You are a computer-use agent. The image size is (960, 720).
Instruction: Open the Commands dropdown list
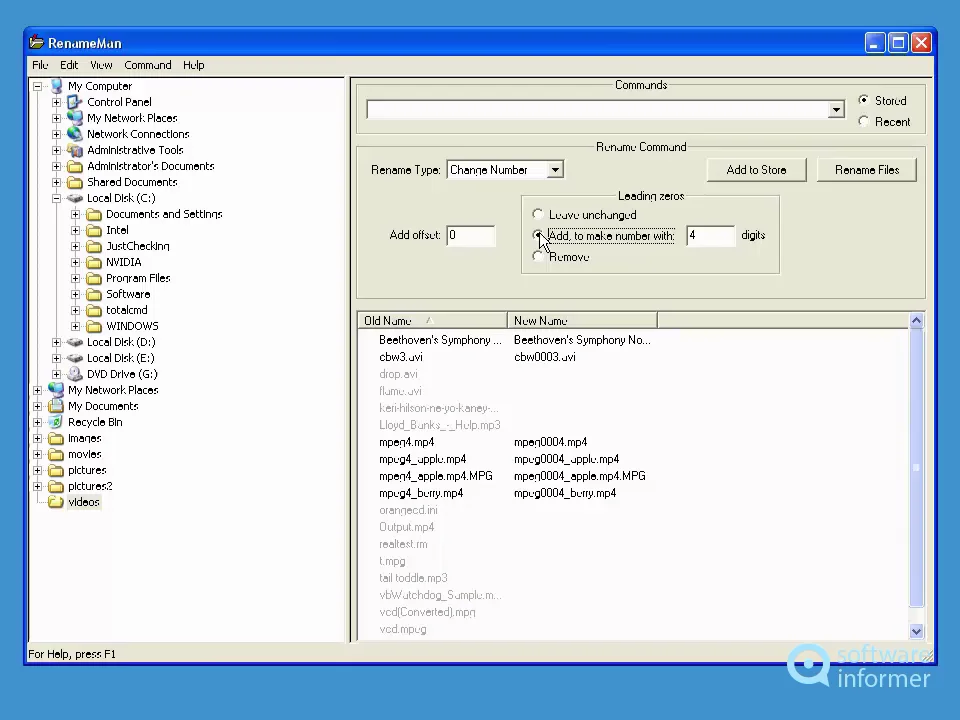pyautogui.click(x=836, y=110)
